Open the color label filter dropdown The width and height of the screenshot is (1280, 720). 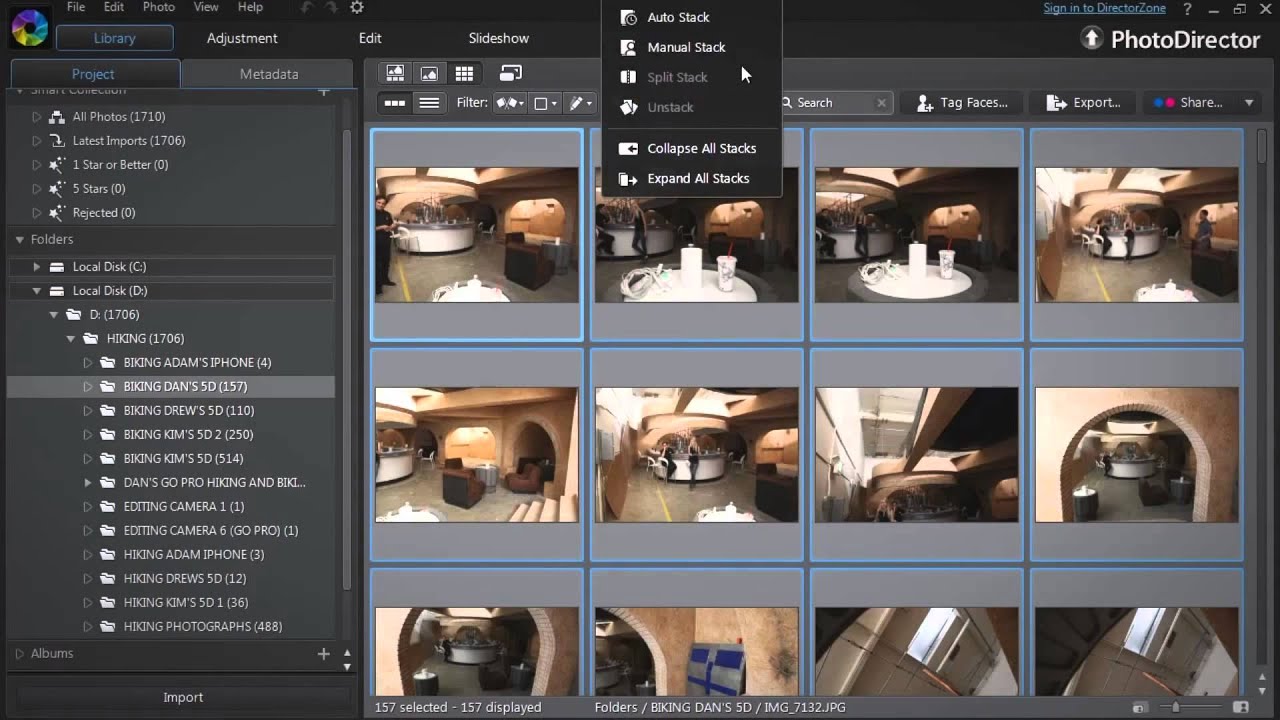pos(546,103)
